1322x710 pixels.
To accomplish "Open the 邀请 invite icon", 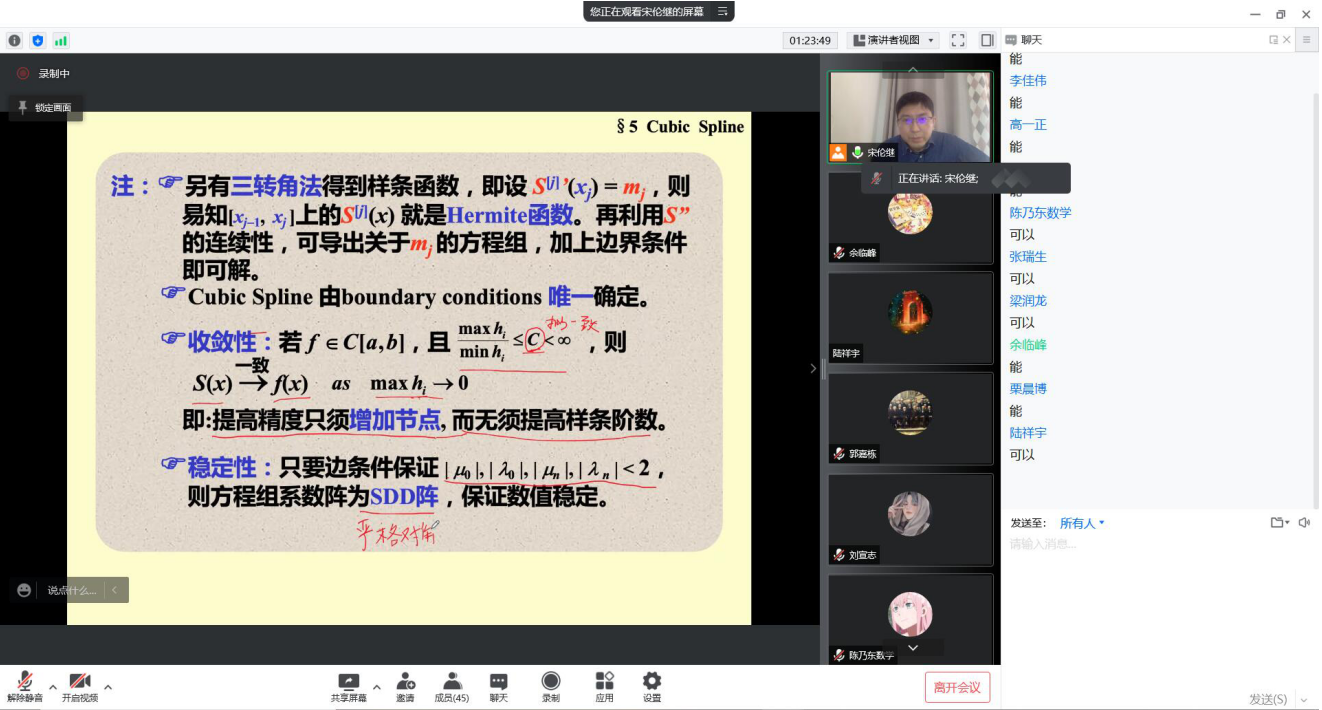I will (405, 687).
